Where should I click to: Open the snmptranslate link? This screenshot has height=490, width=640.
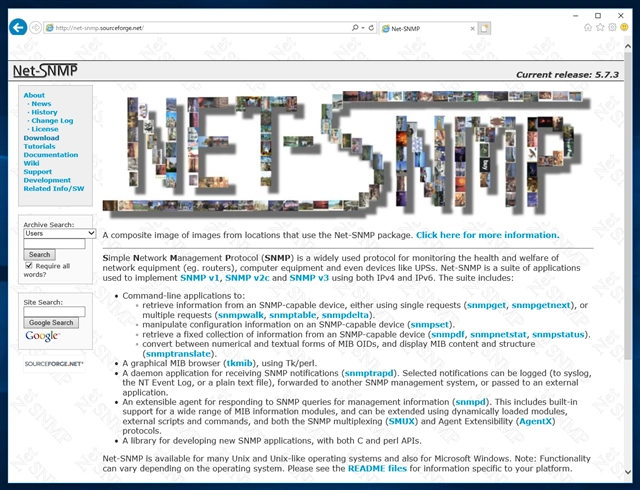178,354
